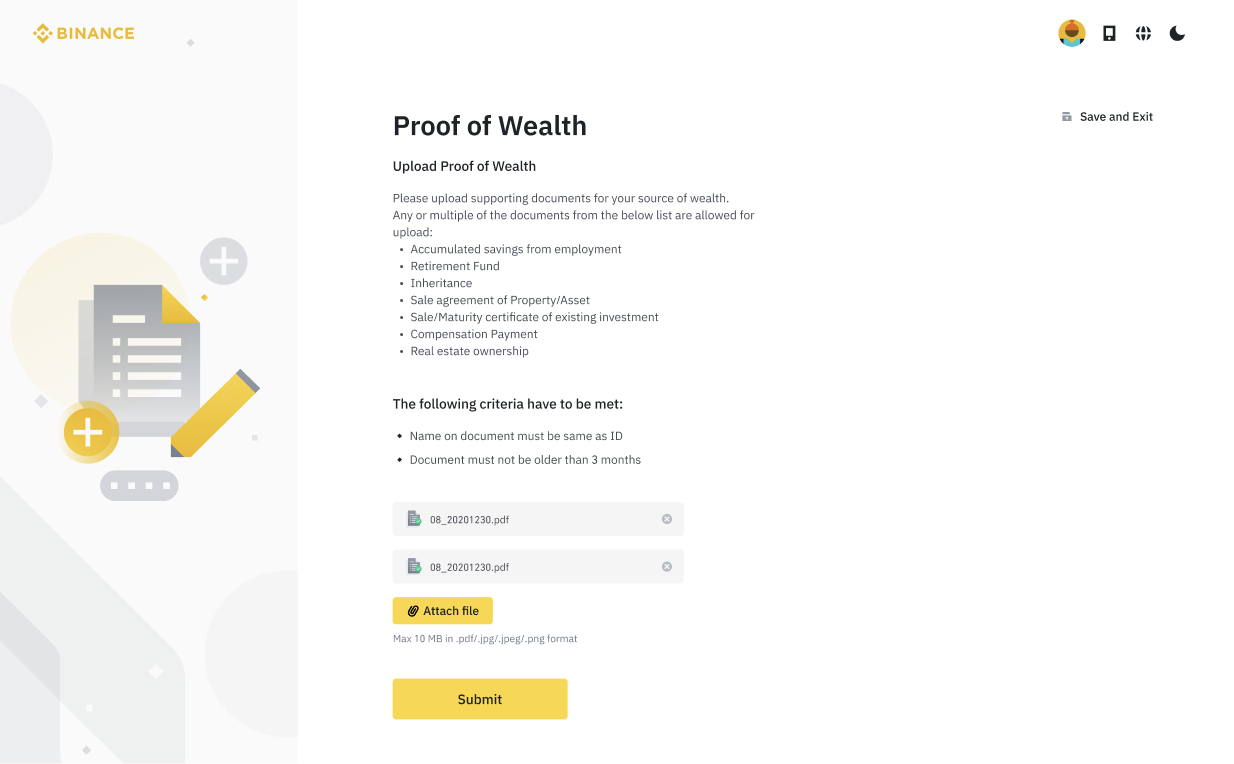Screen dimensions: 1234x764
Task: Click the mobile app download icon
Action: point(1108,33)
